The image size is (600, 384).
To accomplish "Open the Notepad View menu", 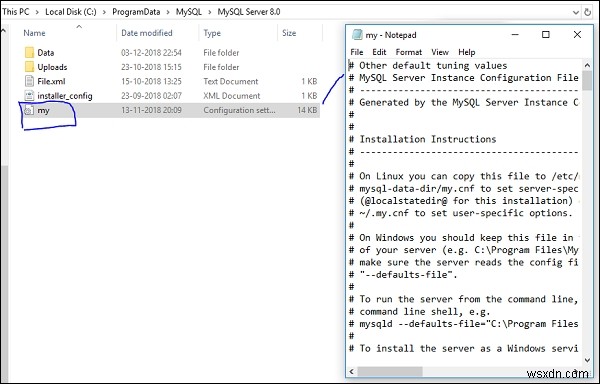I will click(x=440, y=52).
